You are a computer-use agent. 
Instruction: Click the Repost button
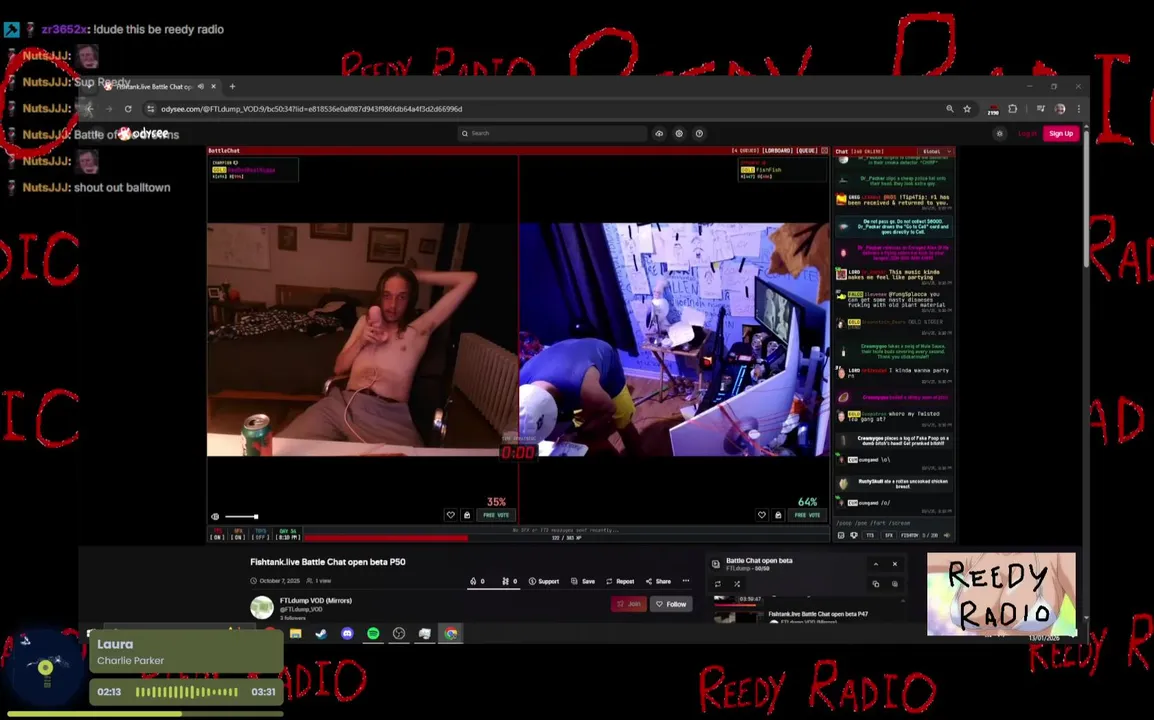[x=620, y=582]
